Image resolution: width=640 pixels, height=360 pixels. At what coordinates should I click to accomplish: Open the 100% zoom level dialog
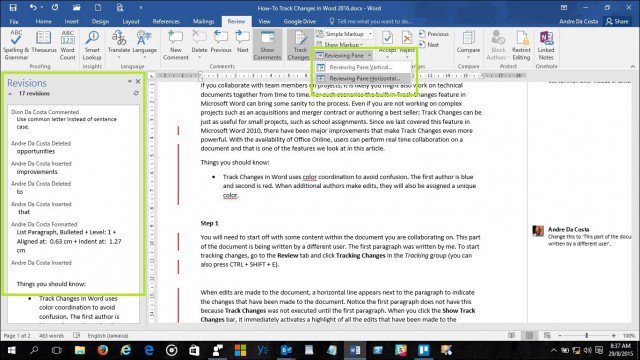(x=629, y=336)
